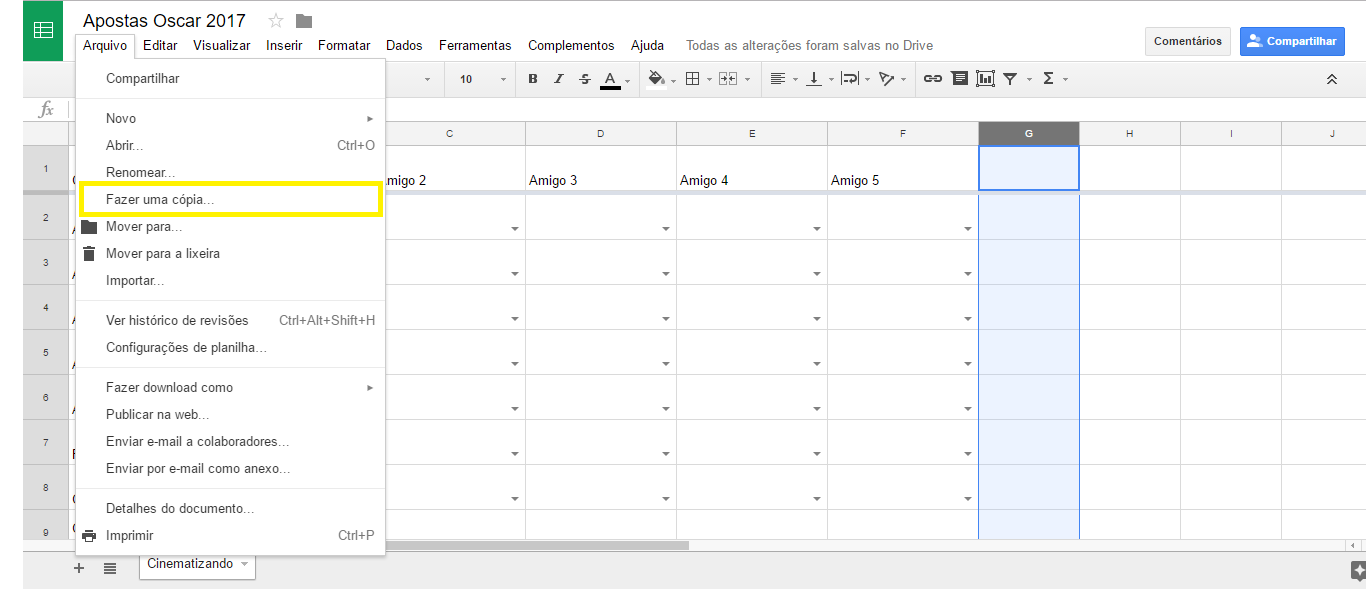1366x589 pixels.
Task: Collapse the toolbar with the double chevron
Action: pyautogui.click(x=1331, y=79)
